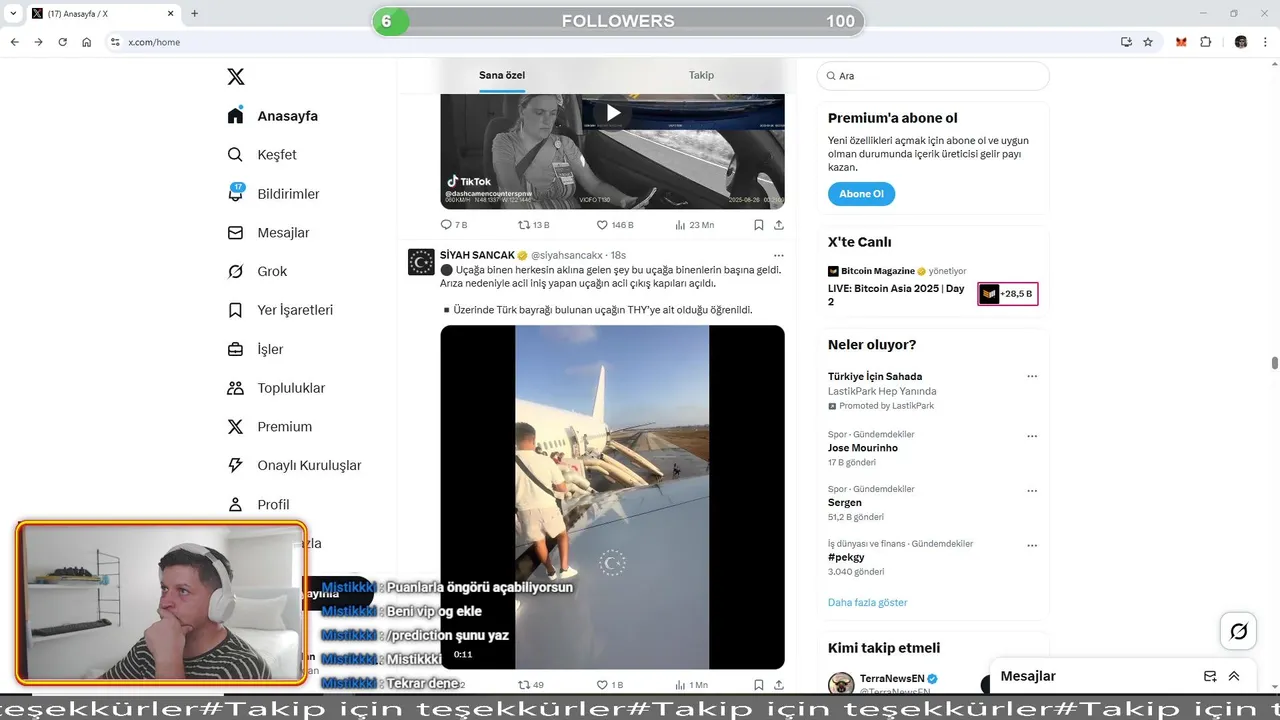
Task: Bookmark the dashcam video post
Action: coord(759,225)
